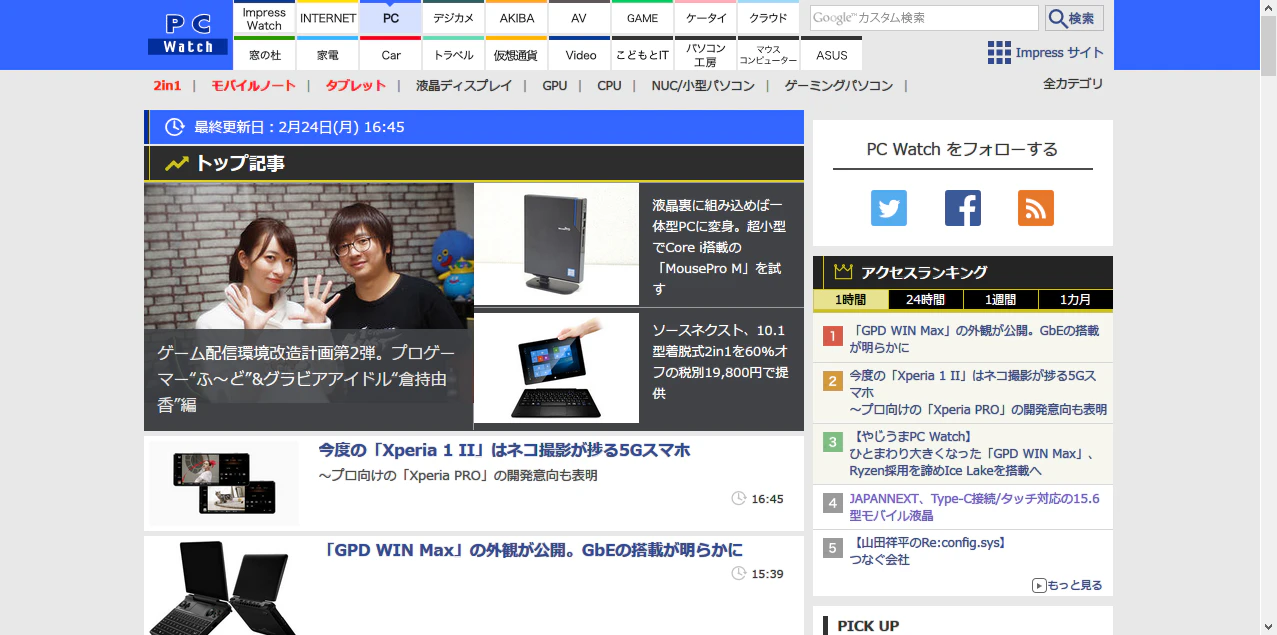Screen dimensions: 1277x635
Task: Go to the 2in1 category
Action: pos(167,86)
